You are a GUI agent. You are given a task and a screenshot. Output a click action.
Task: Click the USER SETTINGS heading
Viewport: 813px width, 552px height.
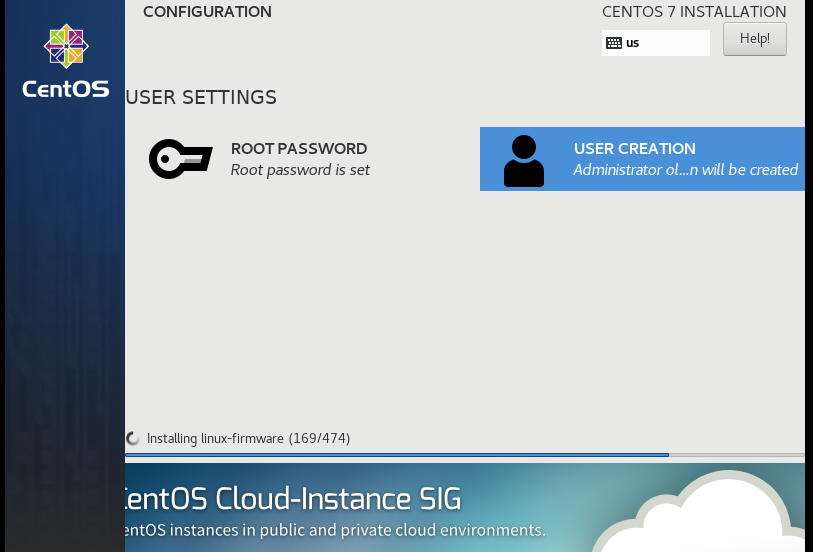pyautogui.click(x=201, y=97)
